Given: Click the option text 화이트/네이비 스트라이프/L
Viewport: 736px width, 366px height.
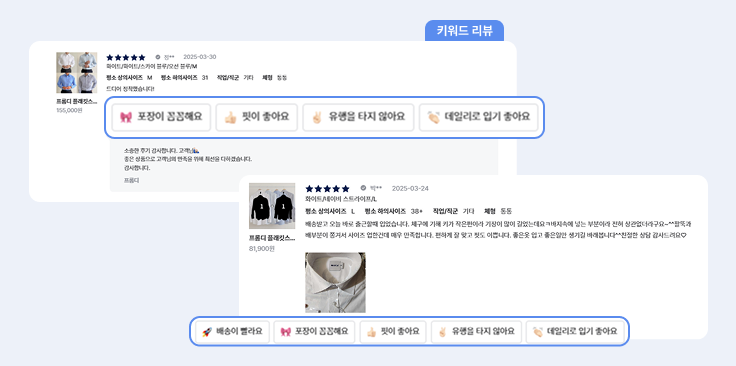Looking at the screenshot, I should tap(341, 199).
